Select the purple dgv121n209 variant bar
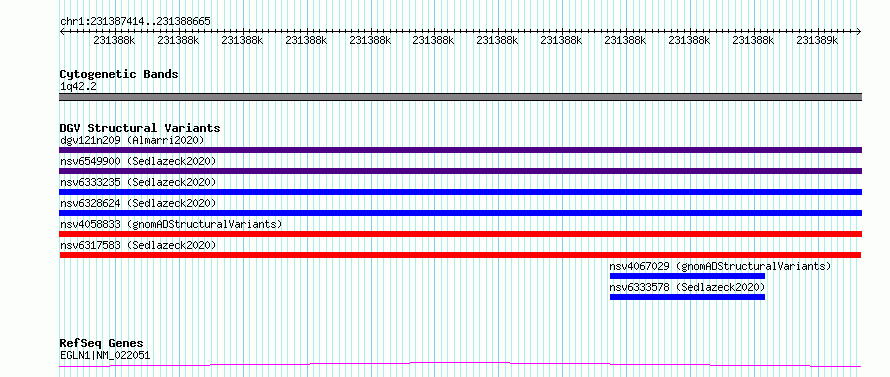The width and height of the screenshot is (890, 377). click(460, 150)
